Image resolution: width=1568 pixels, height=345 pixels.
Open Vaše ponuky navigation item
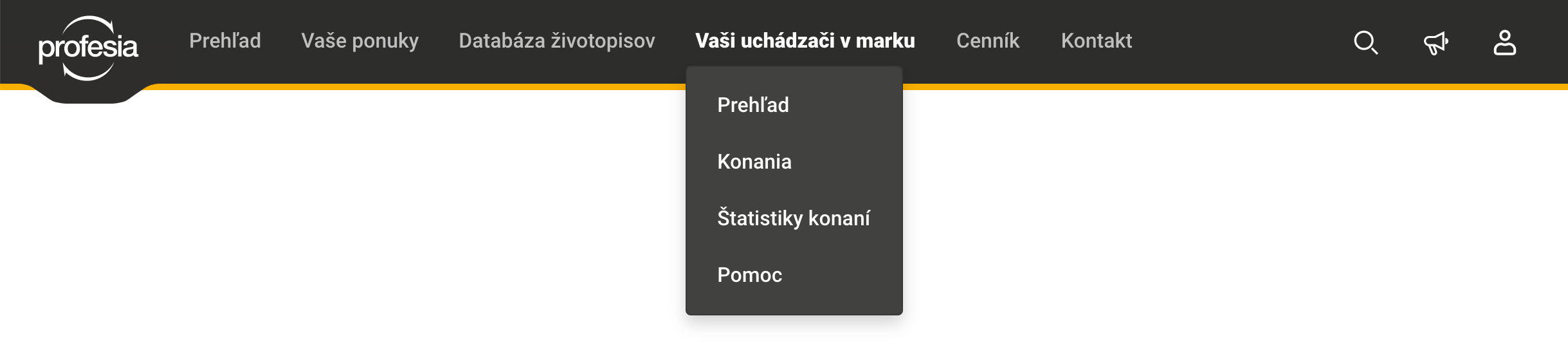pyautogui.click(x=360, y=41)
